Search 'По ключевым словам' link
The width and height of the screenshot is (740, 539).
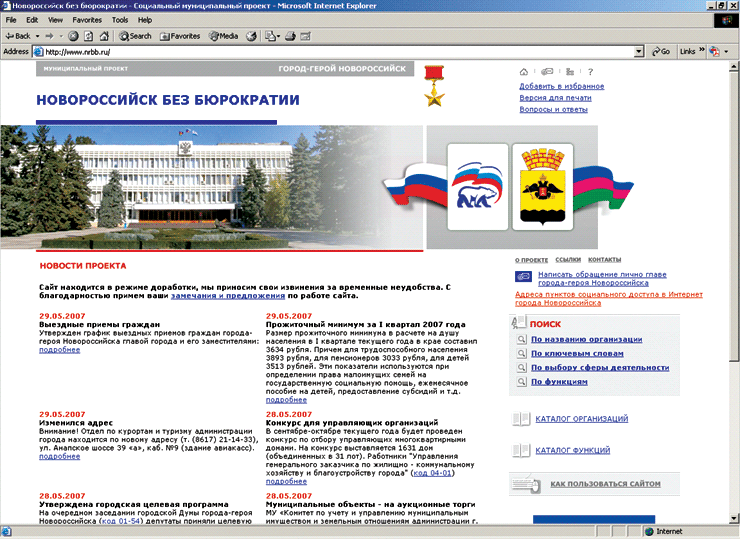tap(577, 354)
